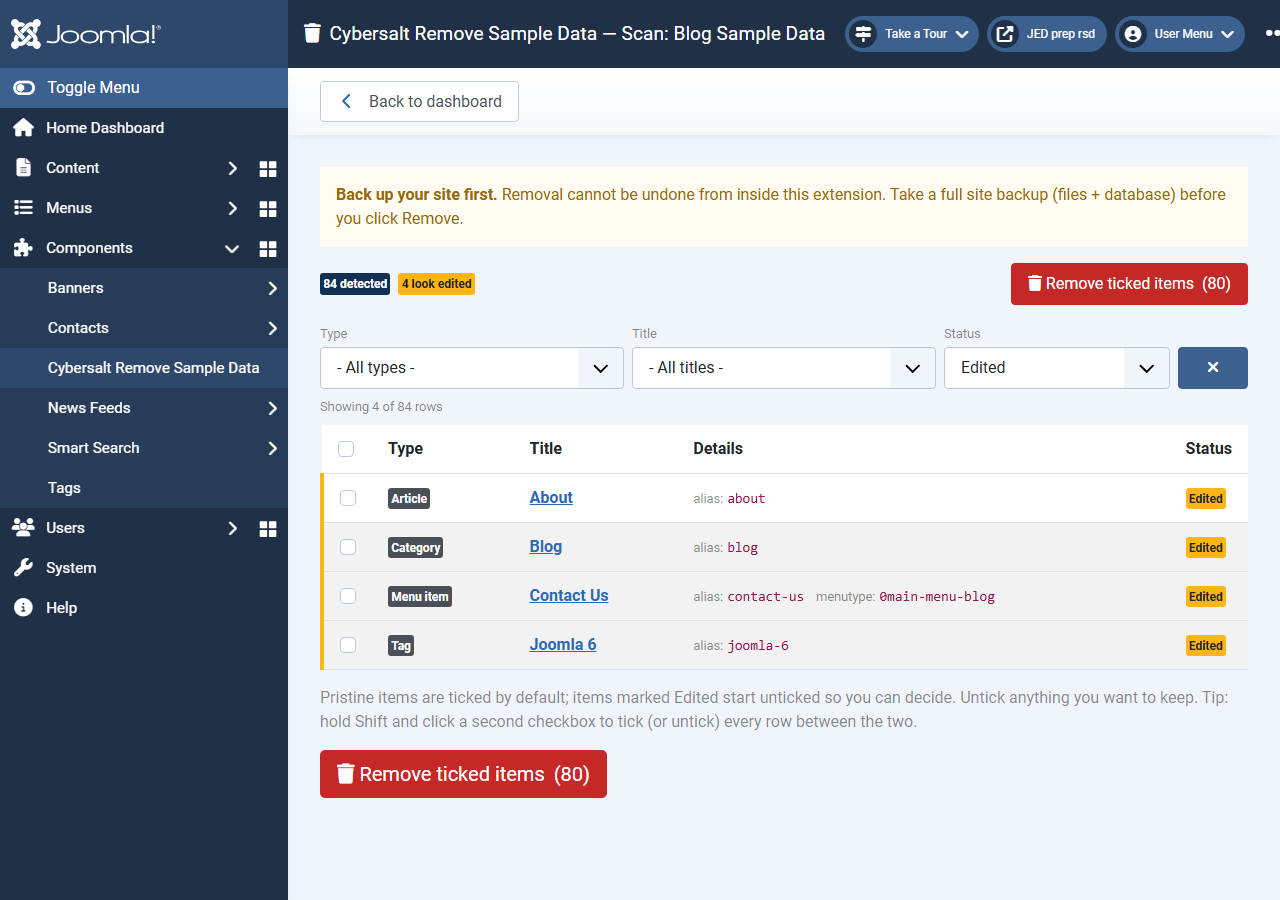Clear filters with the X button
The image size is (1280, 900).
tap(1213, 368)
